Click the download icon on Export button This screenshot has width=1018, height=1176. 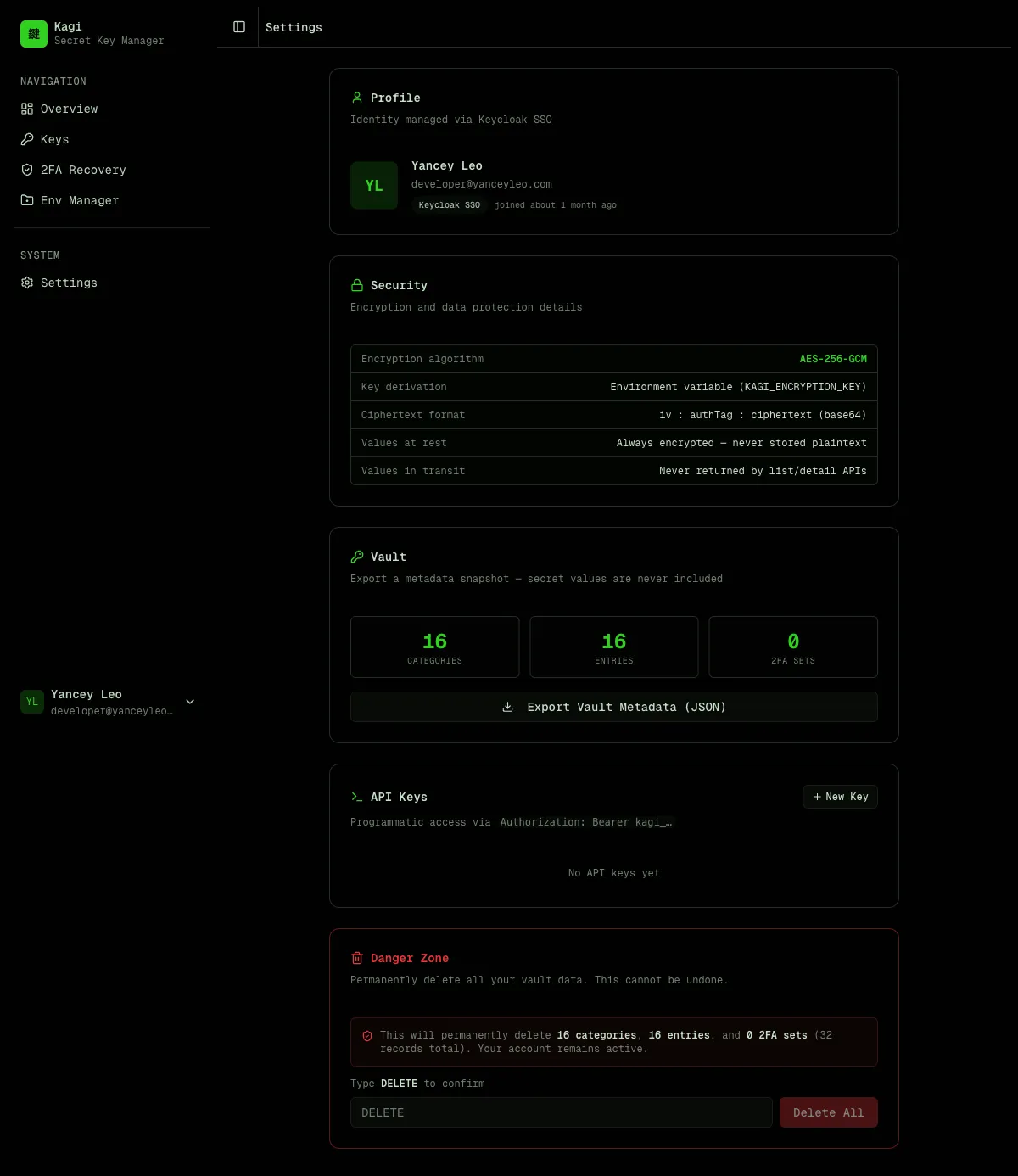point(508,707)
